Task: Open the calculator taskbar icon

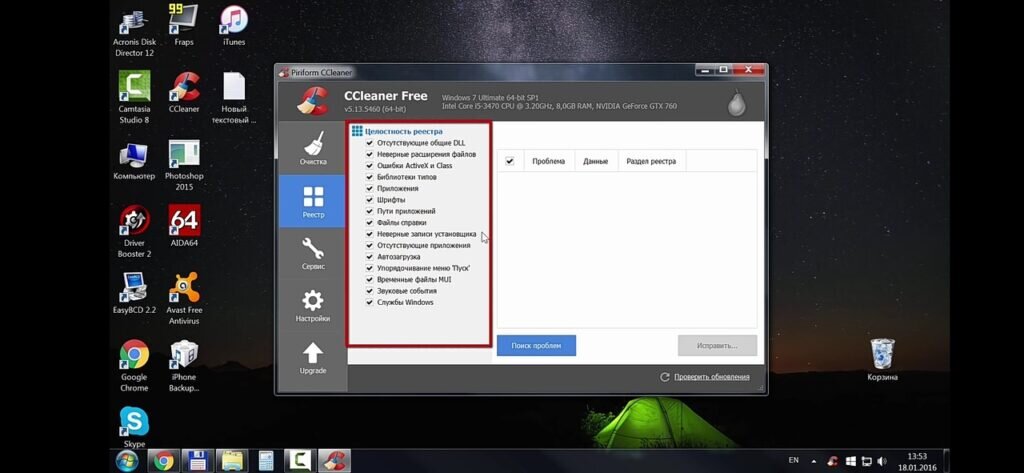Action: pos(266,461)
